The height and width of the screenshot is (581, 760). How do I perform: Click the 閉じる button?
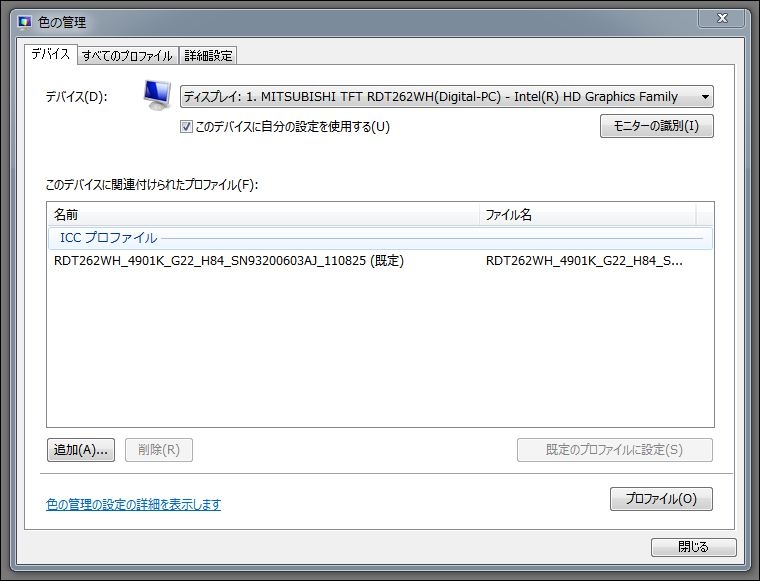coord(694,547)
